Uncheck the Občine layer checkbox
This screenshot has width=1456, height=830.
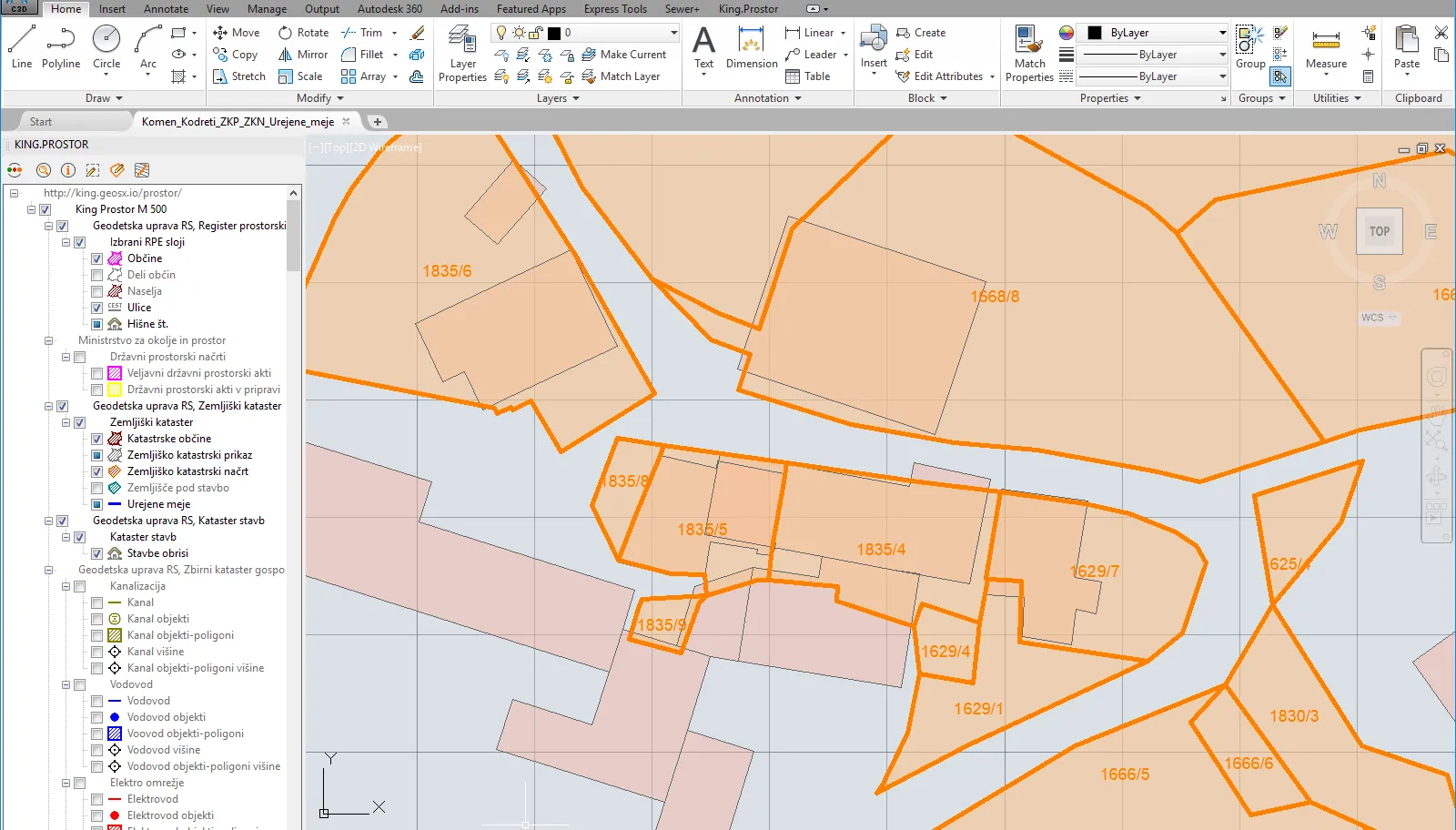96,258
